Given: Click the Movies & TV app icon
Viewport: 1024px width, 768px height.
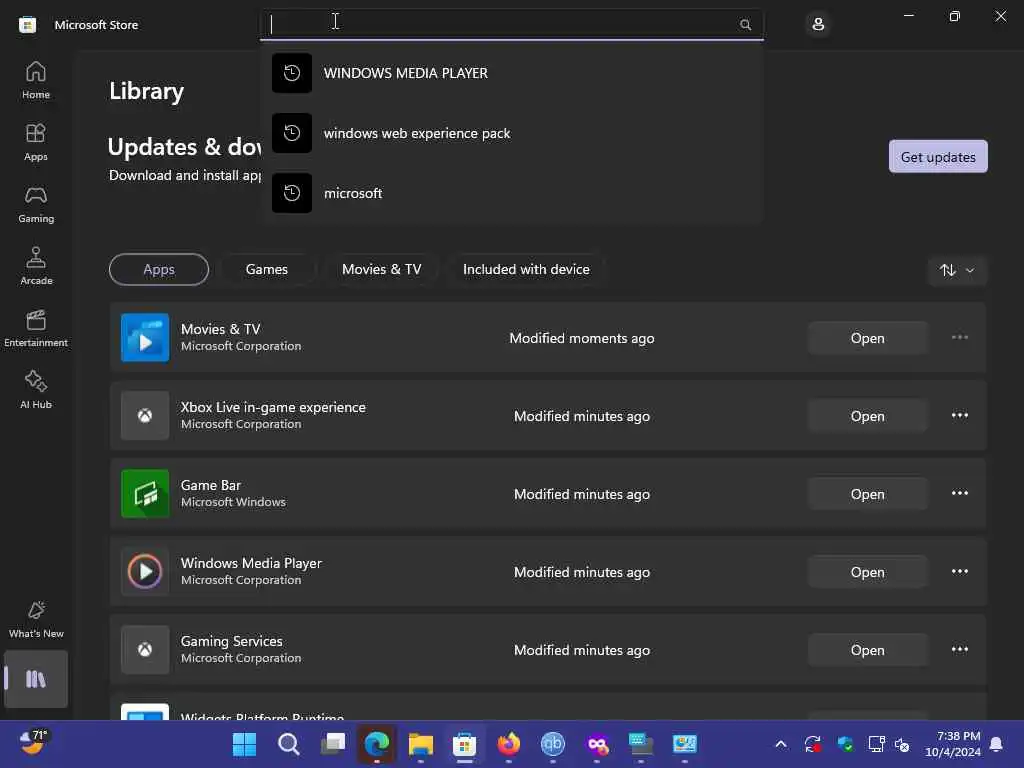Looking at the screenshot, I should (145, 338).
